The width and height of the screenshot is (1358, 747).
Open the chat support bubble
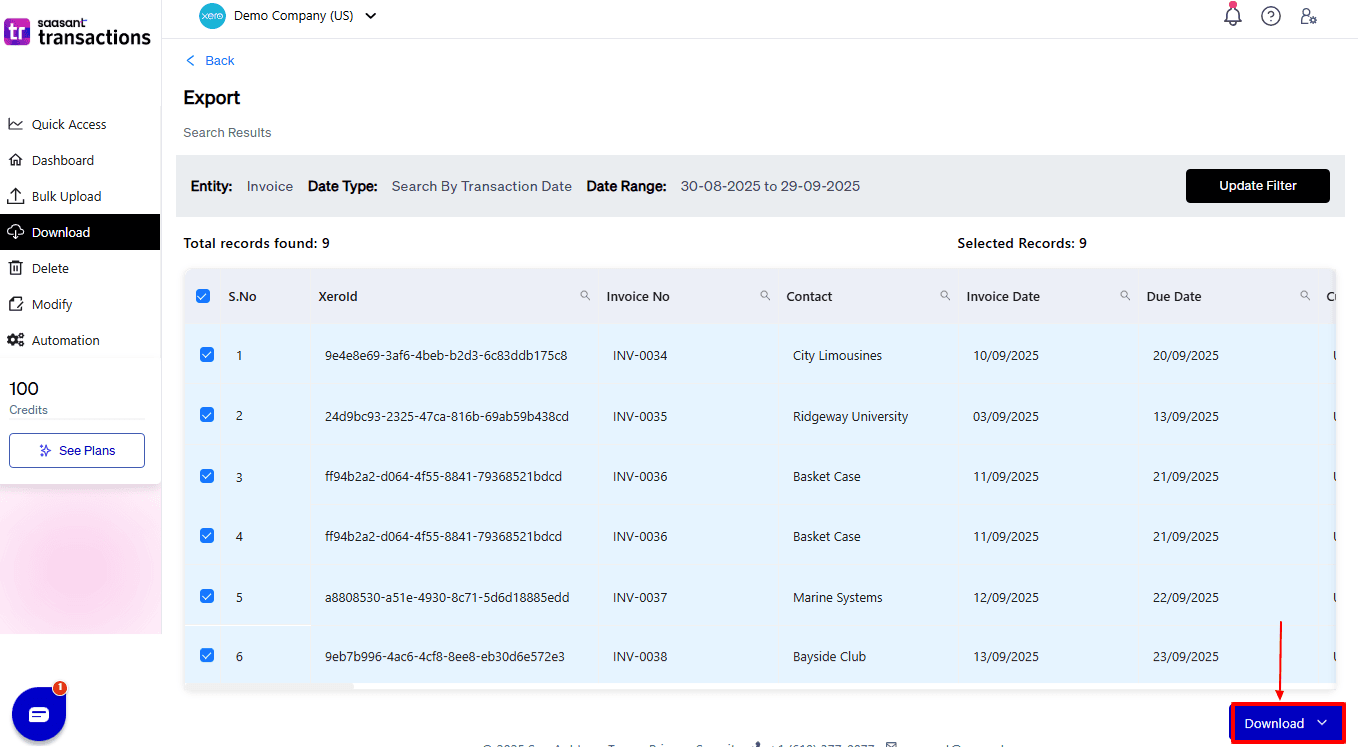39,714
